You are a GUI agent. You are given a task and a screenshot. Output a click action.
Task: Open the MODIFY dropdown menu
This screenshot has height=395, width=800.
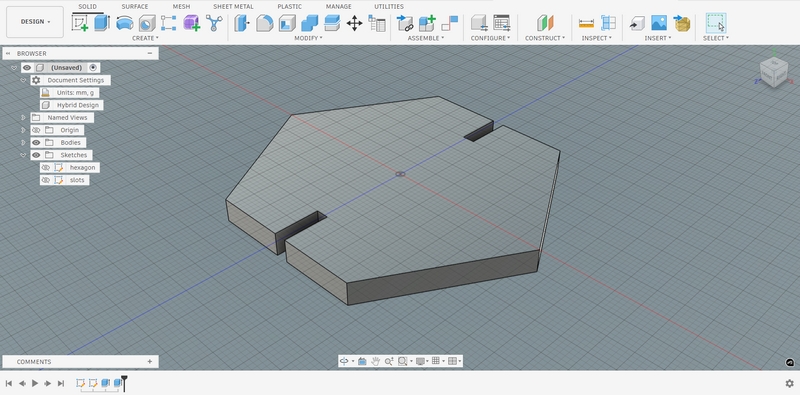coord(308,38)
